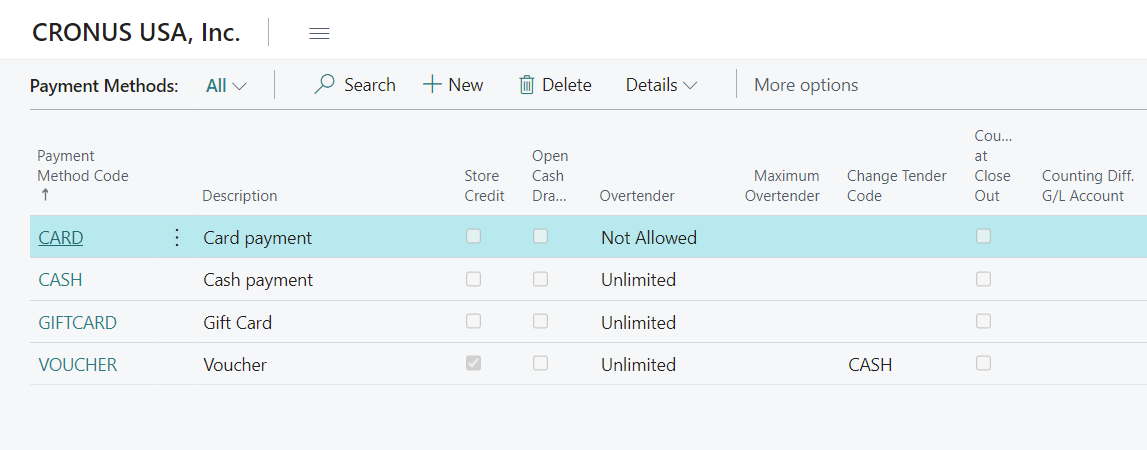
Task: Expand the All views dropdown
Action: click(x=226, y=85)
